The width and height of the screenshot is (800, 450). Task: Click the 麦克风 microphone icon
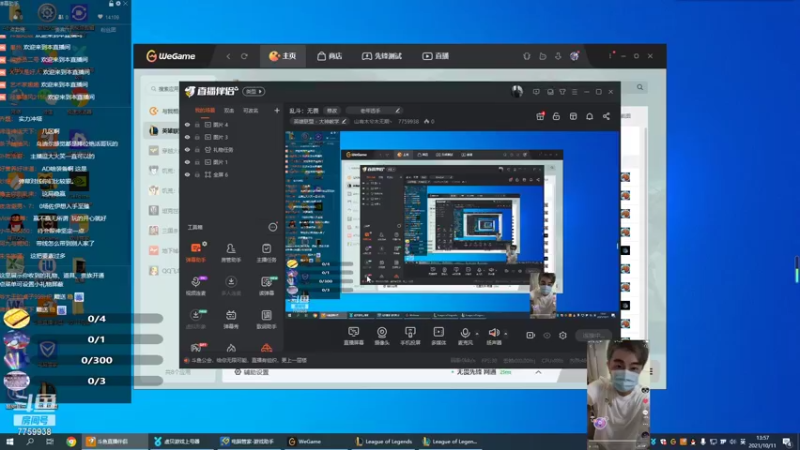[x=465, y=333]
